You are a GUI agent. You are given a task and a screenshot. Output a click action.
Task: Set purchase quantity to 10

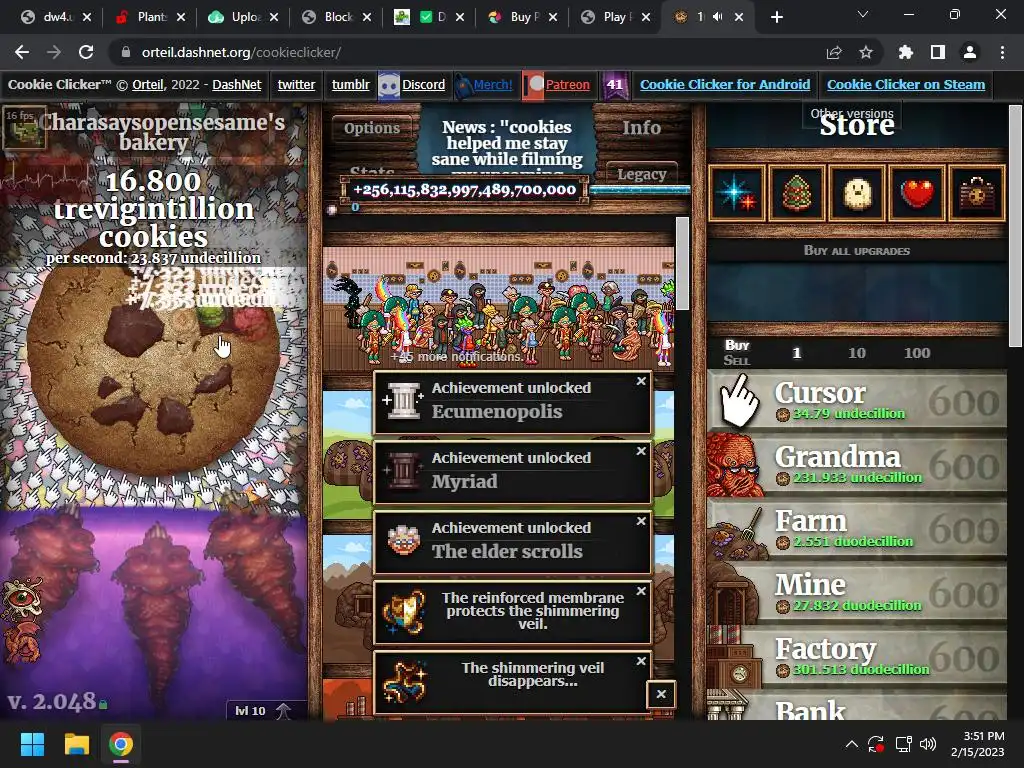856,353
